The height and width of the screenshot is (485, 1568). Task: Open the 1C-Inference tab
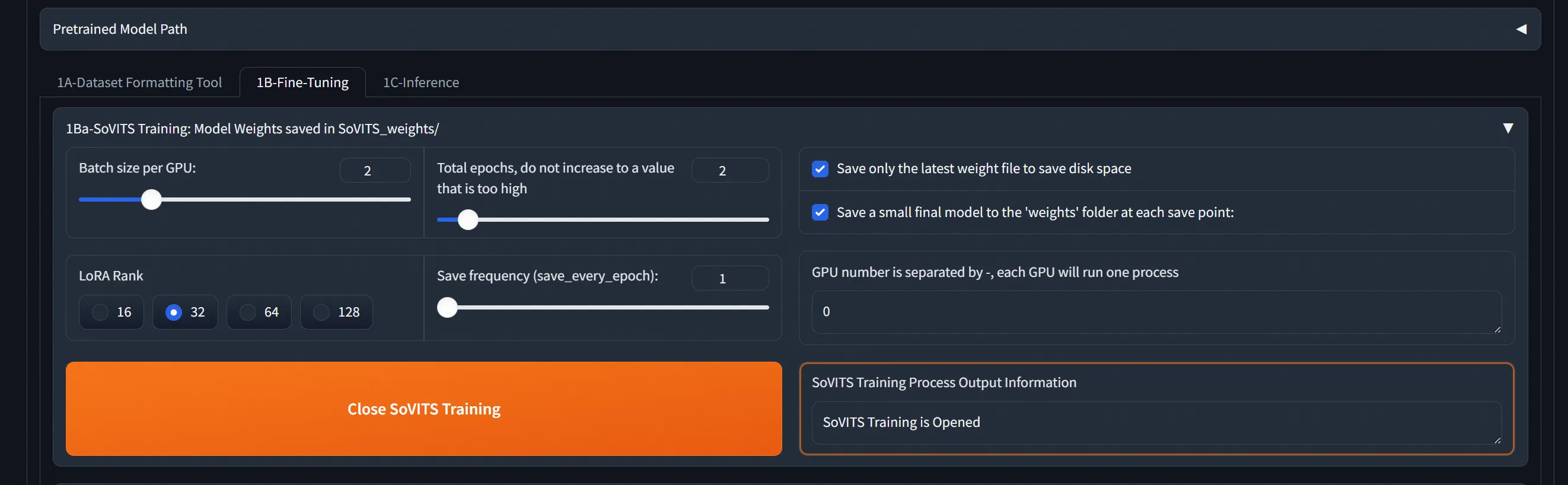pos(420,82)
